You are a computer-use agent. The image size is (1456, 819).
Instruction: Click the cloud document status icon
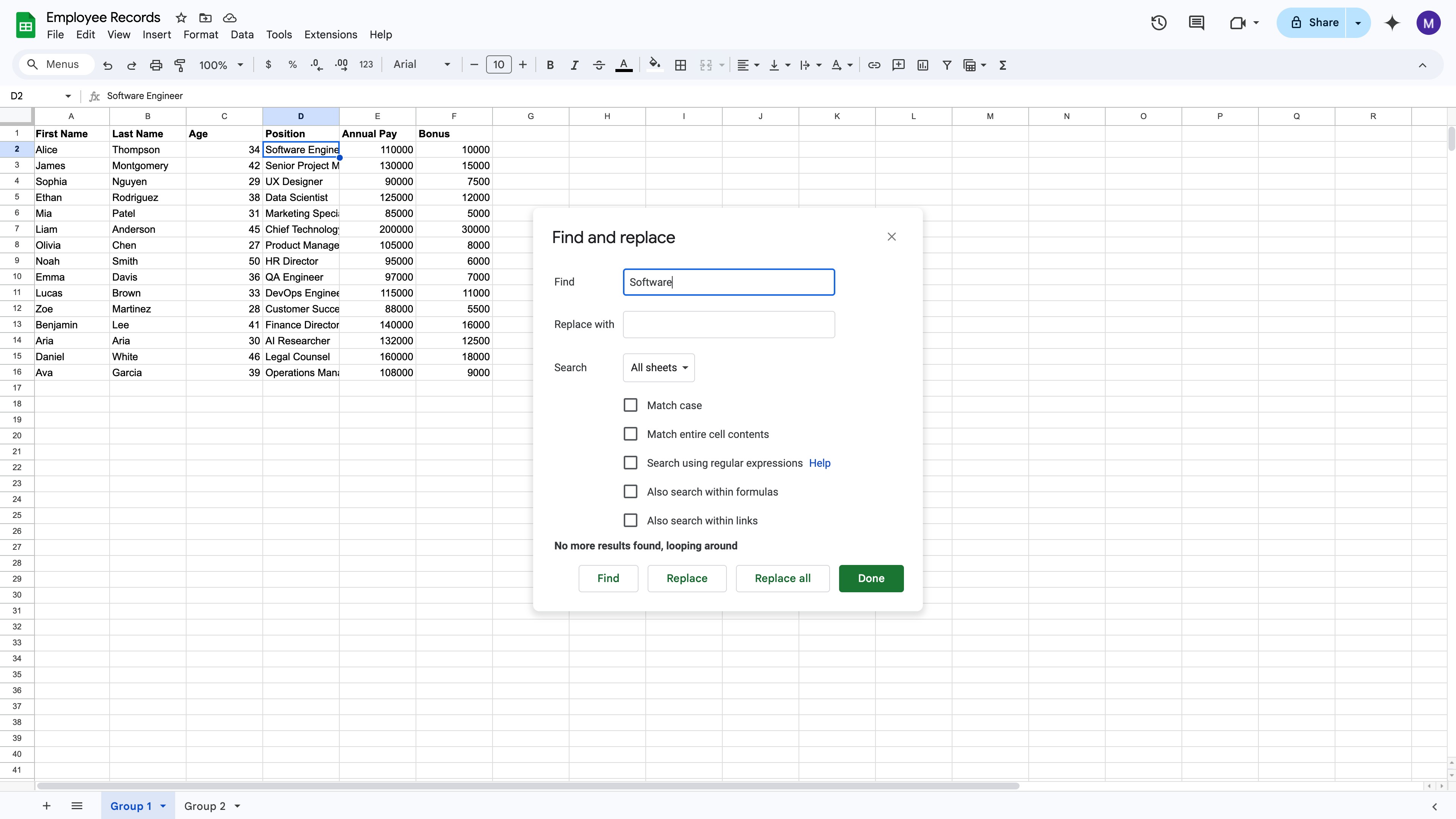click(229, 17)
